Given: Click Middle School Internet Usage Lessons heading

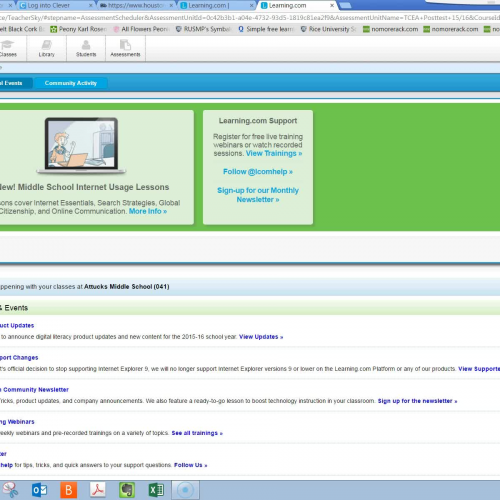Looking at the screenshot, I should [x=85, y=187].
